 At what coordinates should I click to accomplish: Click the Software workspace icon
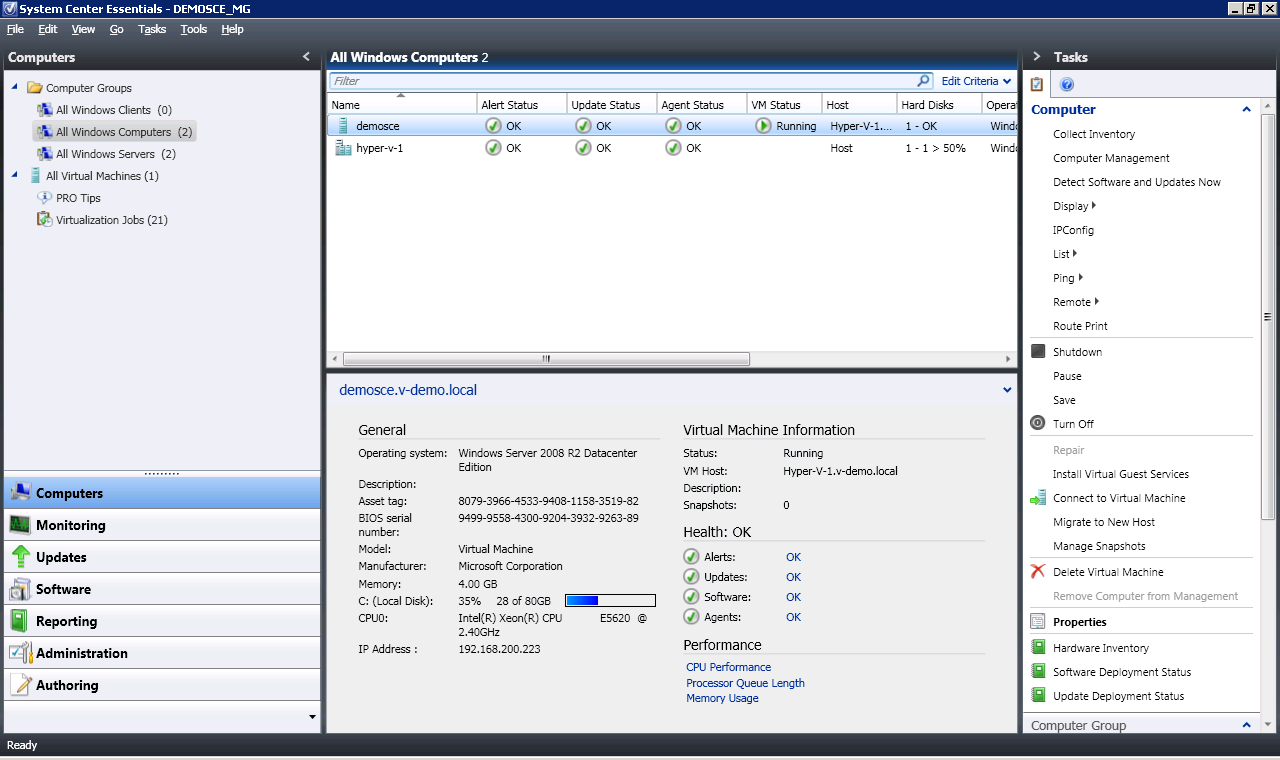pyautogui.click(x=20, y=589)
